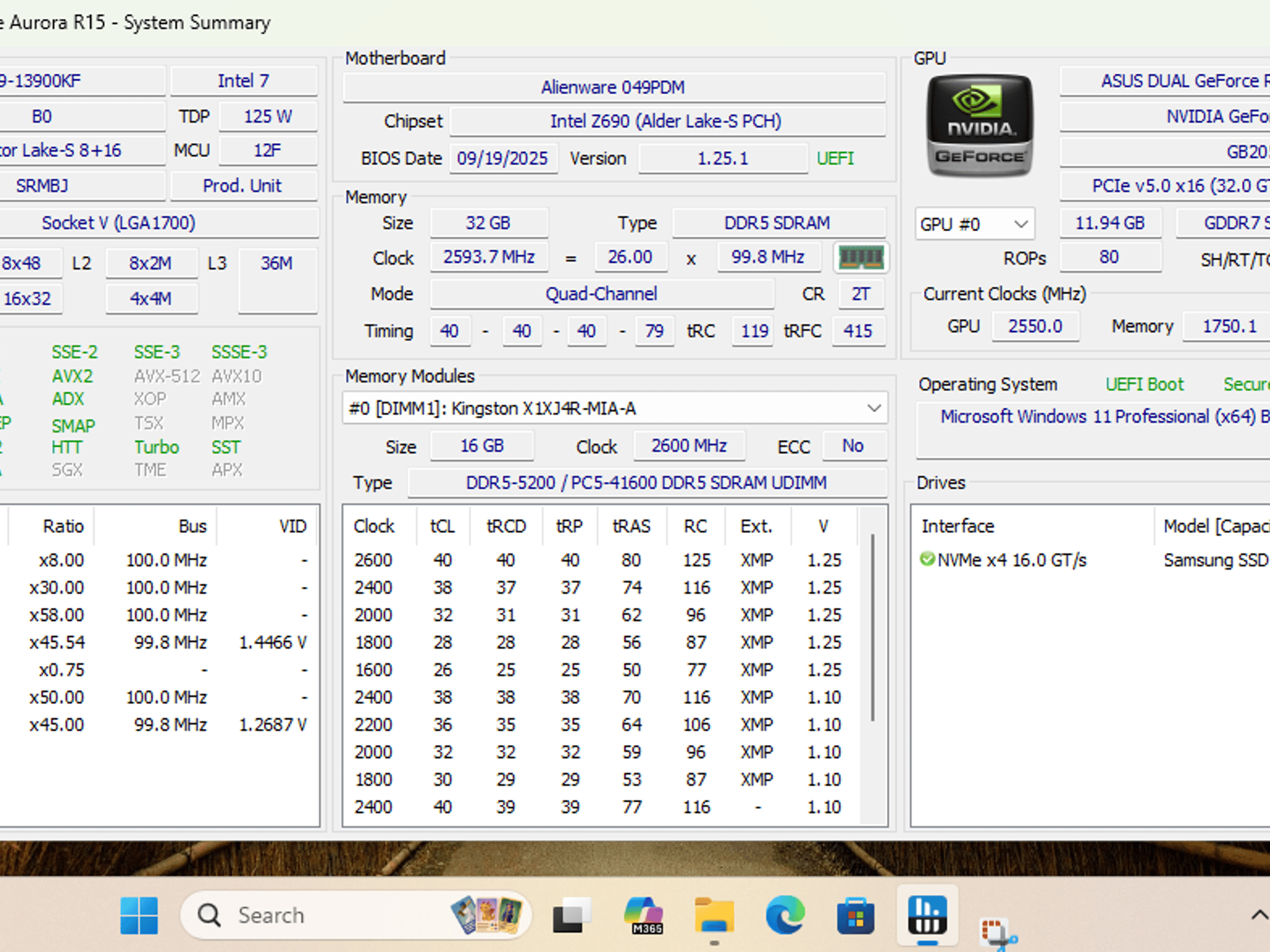Screen dimensions: 1270x952
Task: Open File Explorer from the taskbar
Action: tap(714, 915)
